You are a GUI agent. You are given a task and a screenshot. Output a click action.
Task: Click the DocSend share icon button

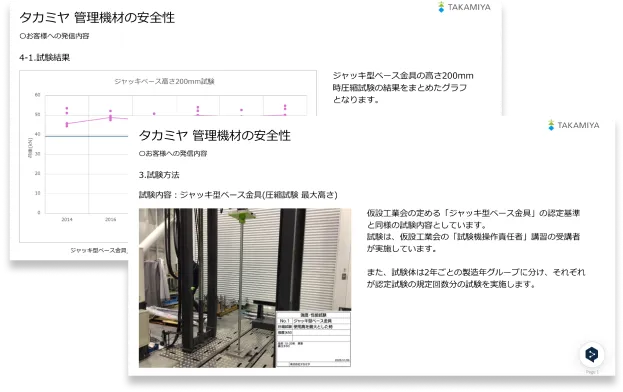(x=592, y=354)
